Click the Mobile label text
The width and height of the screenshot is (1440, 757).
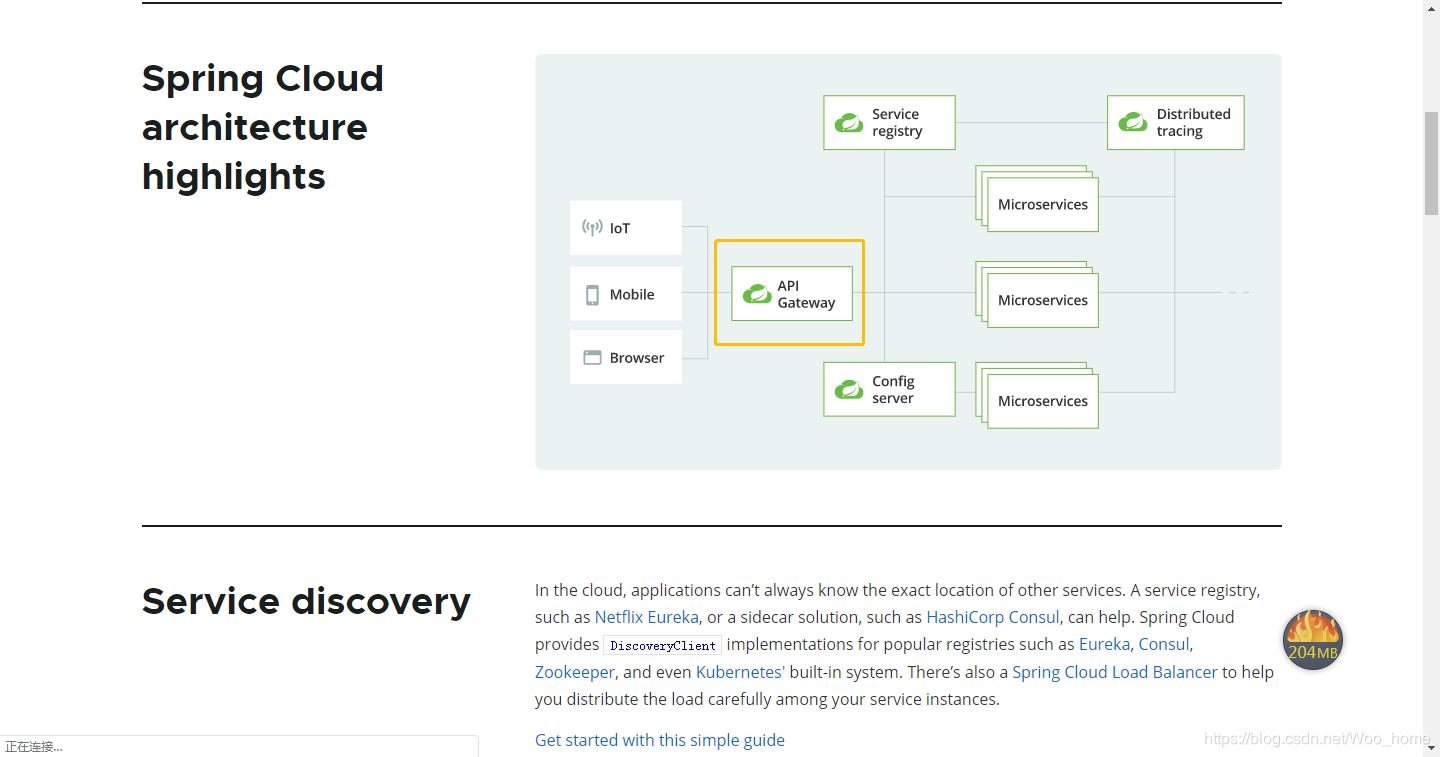point(632,294)
